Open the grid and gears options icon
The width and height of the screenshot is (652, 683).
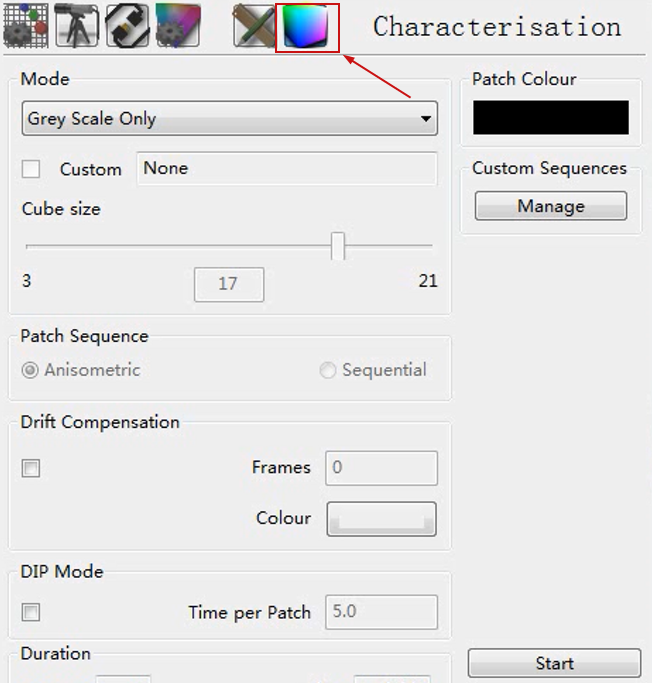point(26,26)
